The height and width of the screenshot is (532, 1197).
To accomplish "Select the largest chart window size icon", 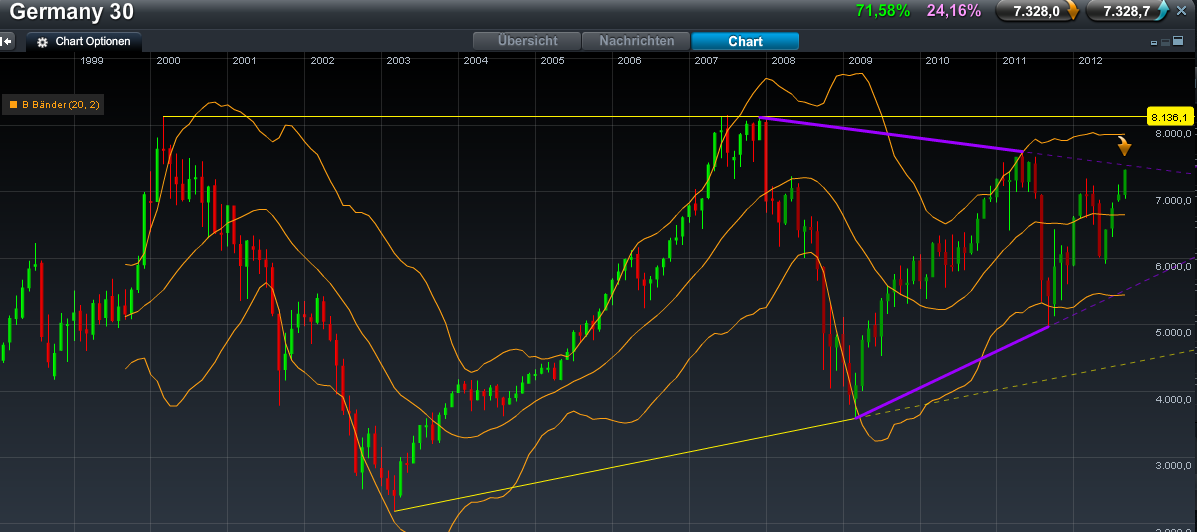I will 1176,42.
